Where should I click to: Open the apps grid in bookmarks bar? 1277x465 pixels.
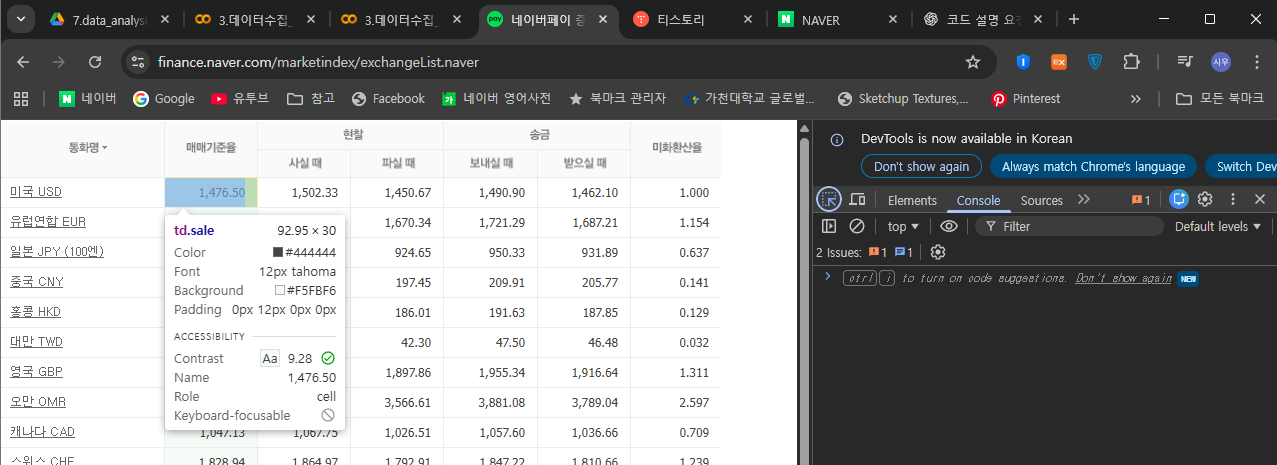coord(22,98)
